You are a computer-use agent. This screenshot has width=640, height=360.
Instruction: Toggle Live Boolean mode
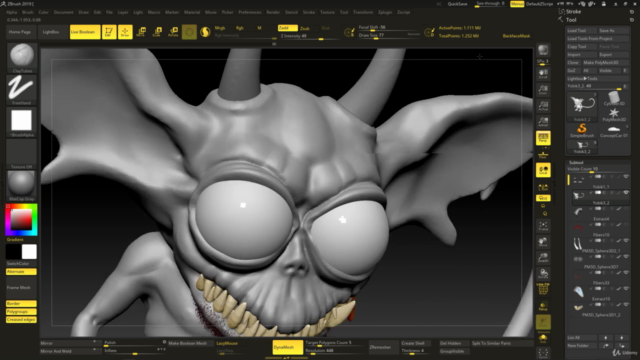click(85, 32)
